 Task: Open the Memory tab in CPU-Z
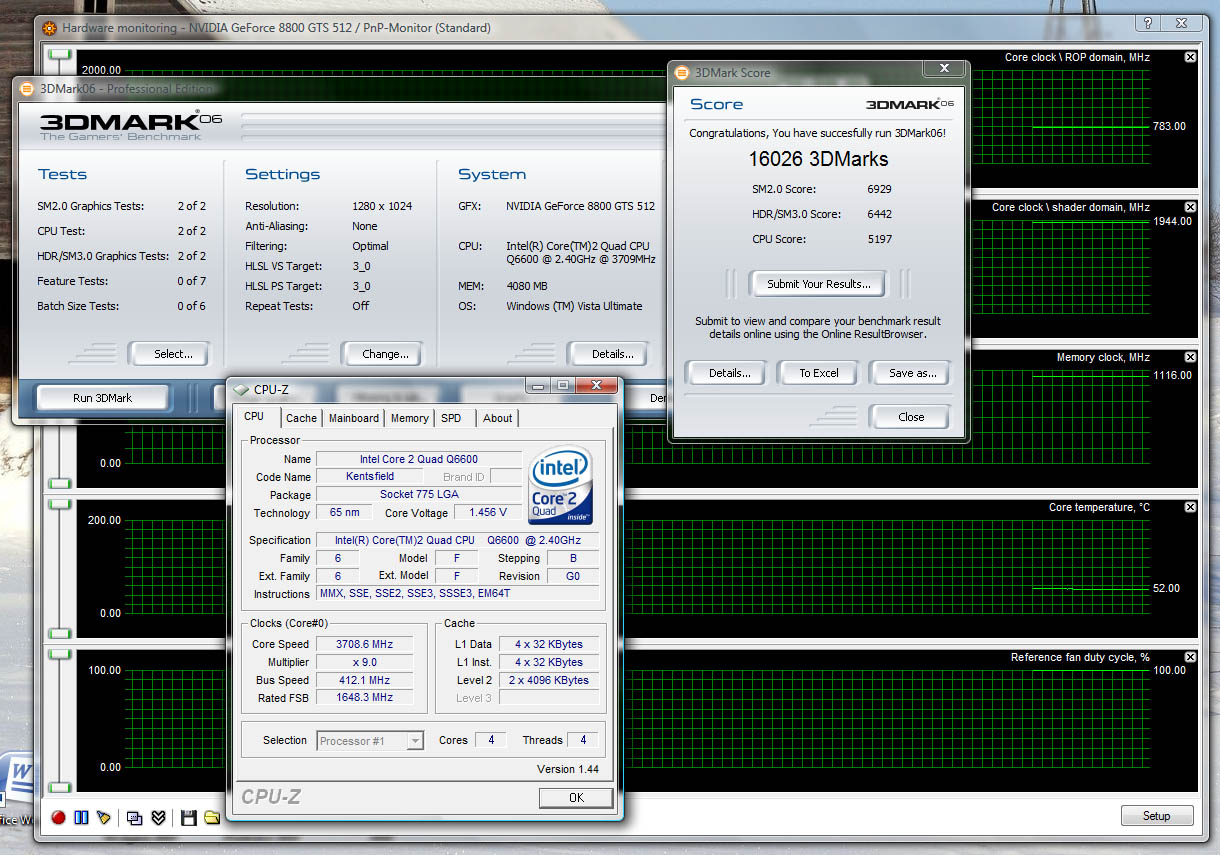(410, 418)
